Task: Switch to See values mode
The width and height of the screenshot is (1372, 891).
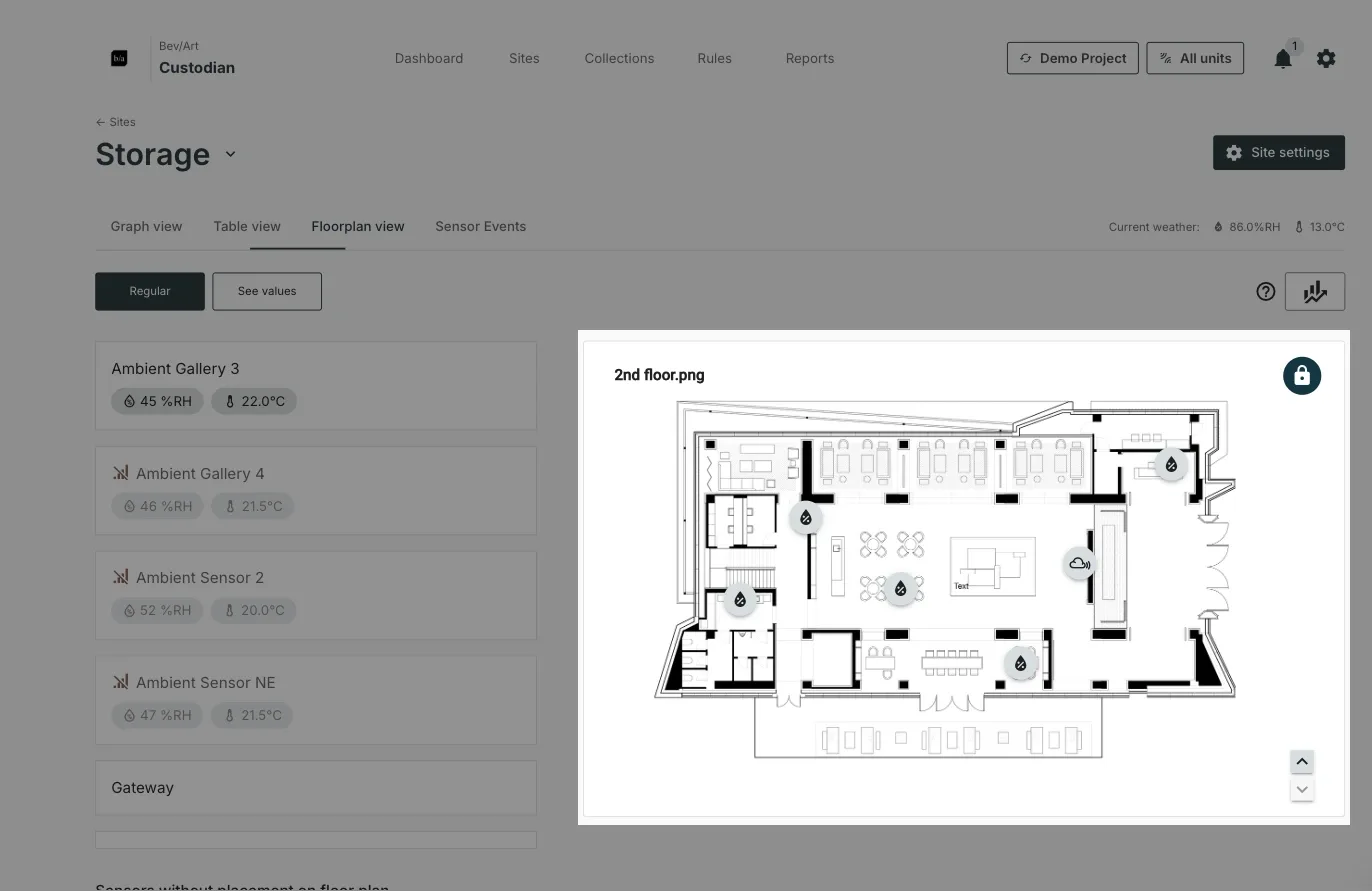Action: click(267, 291)
